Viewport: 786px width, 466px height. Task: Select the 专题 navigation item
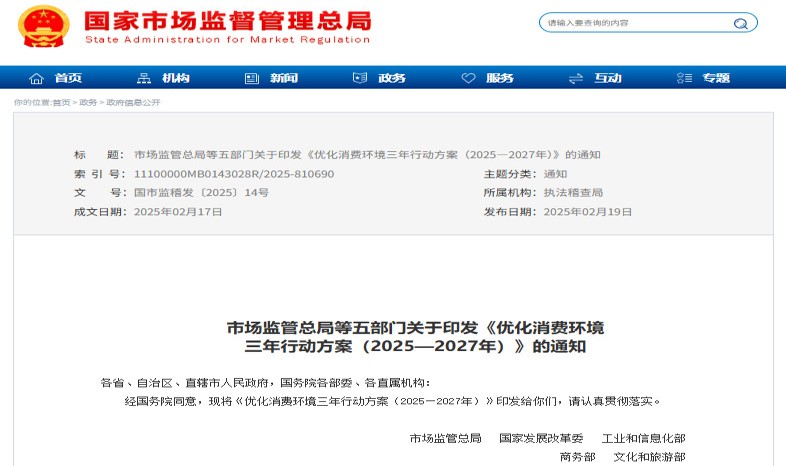coord(716,78)
